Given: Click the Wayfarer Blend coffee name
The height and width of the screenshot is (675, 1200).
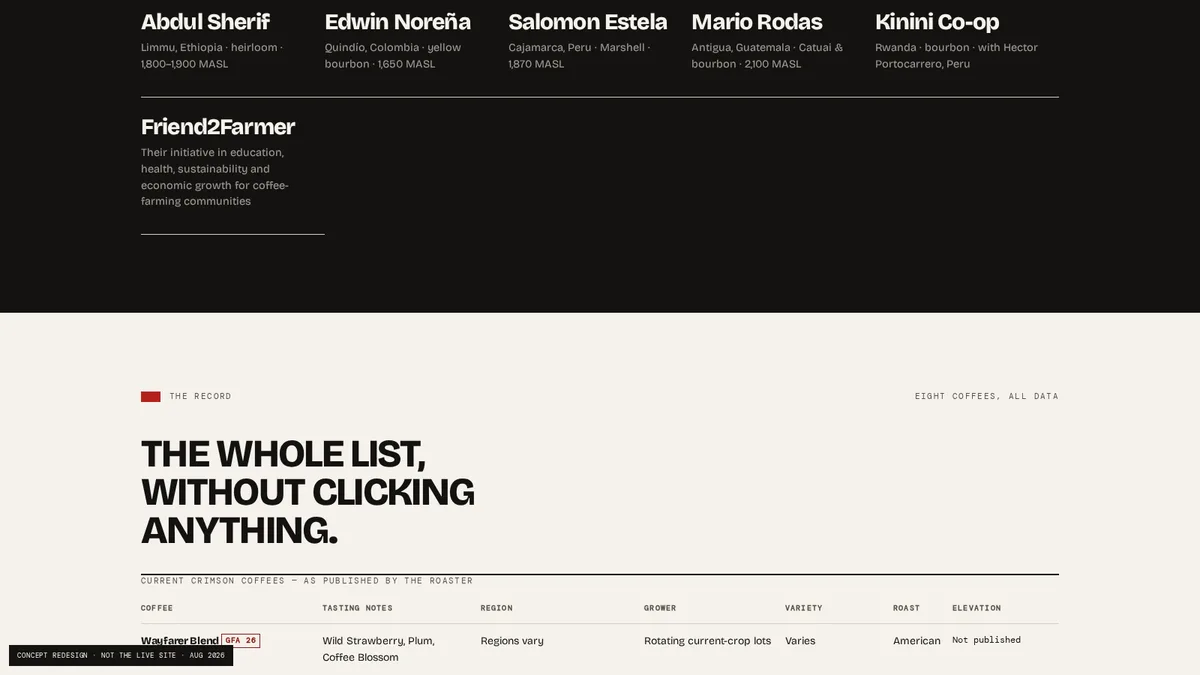Looking at the screenshot, I should 180,641.
